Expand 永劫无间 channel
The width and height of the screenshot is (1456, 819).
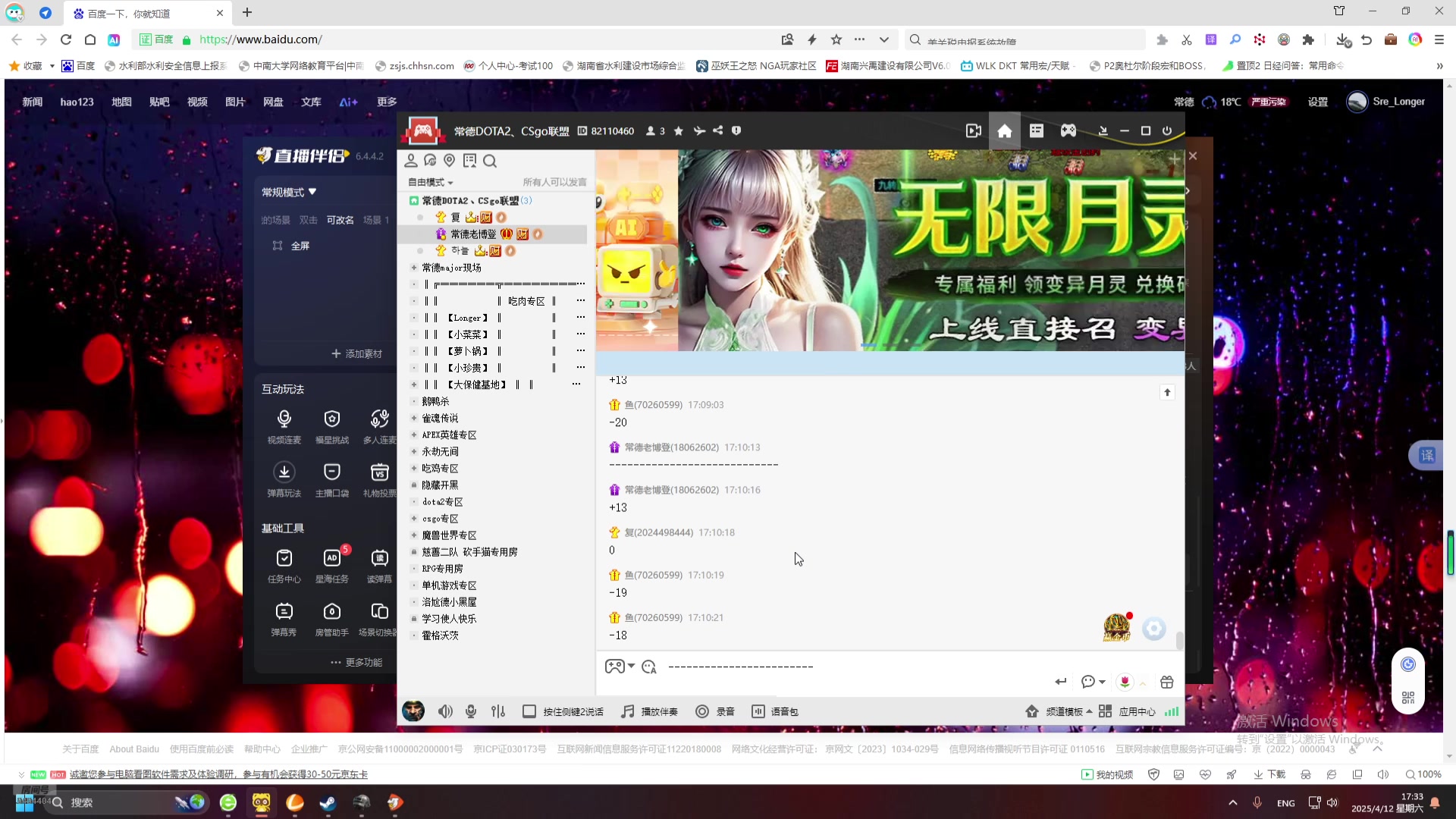414,451
